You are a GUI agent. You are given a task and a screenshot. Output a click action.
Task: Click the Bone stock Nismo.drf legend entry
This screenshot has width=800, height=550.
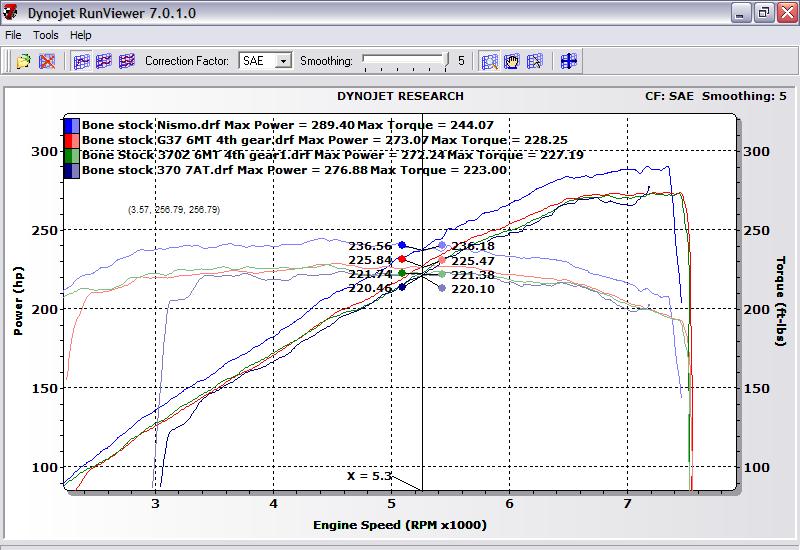click(288, 125)
